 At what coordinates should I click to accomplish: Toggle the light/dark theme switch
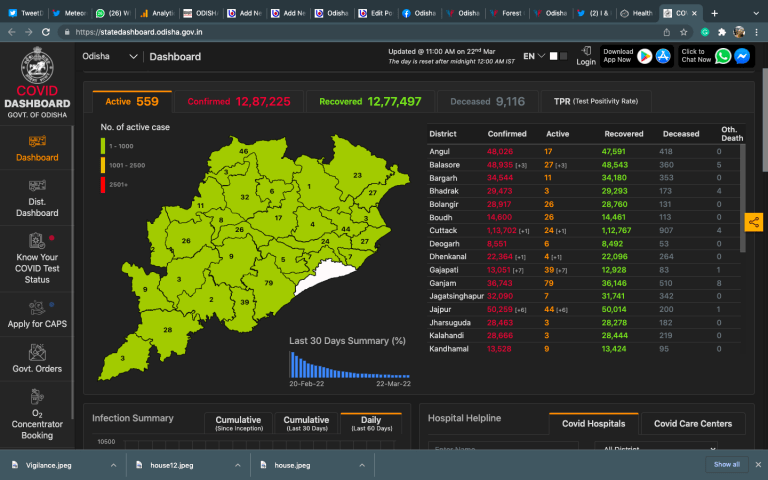point(558,56)
